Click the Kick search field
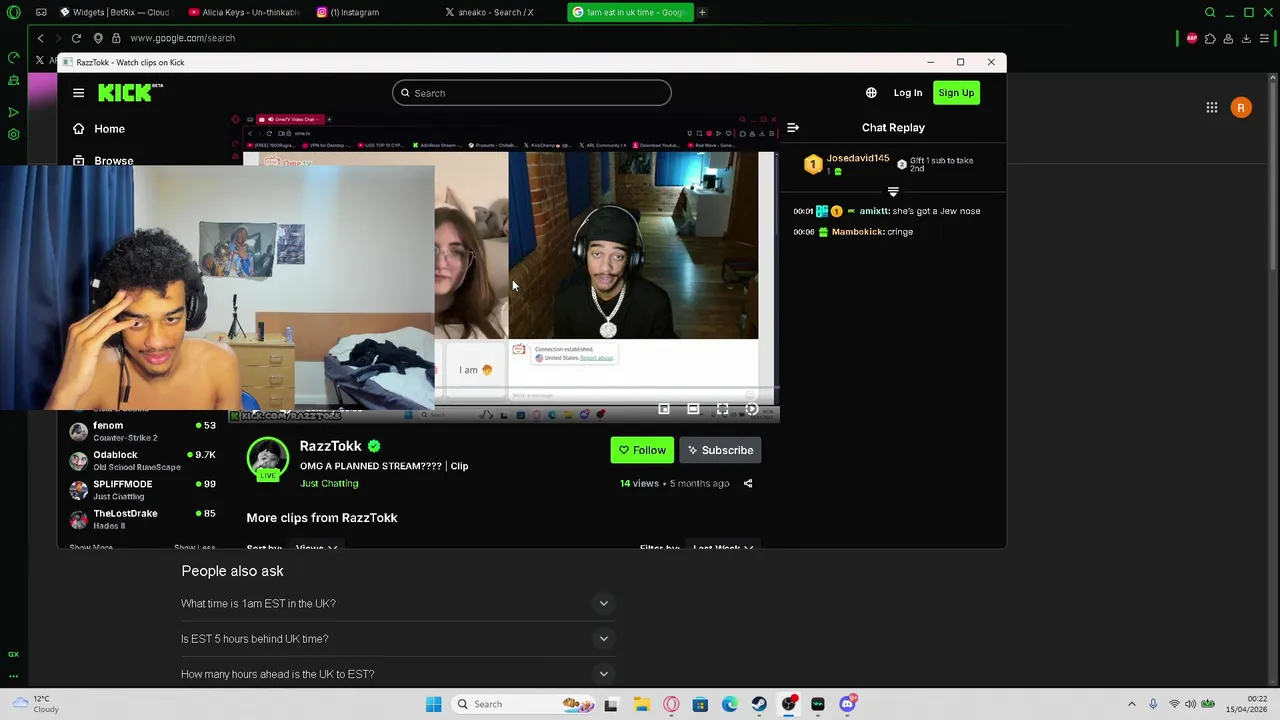This screenshot has width=1280, height=720. (531, 93)
